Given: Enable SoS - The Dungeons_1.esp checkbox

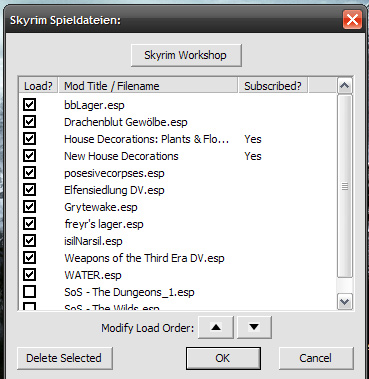Looking at the screenshot, I should pos(29,292).
